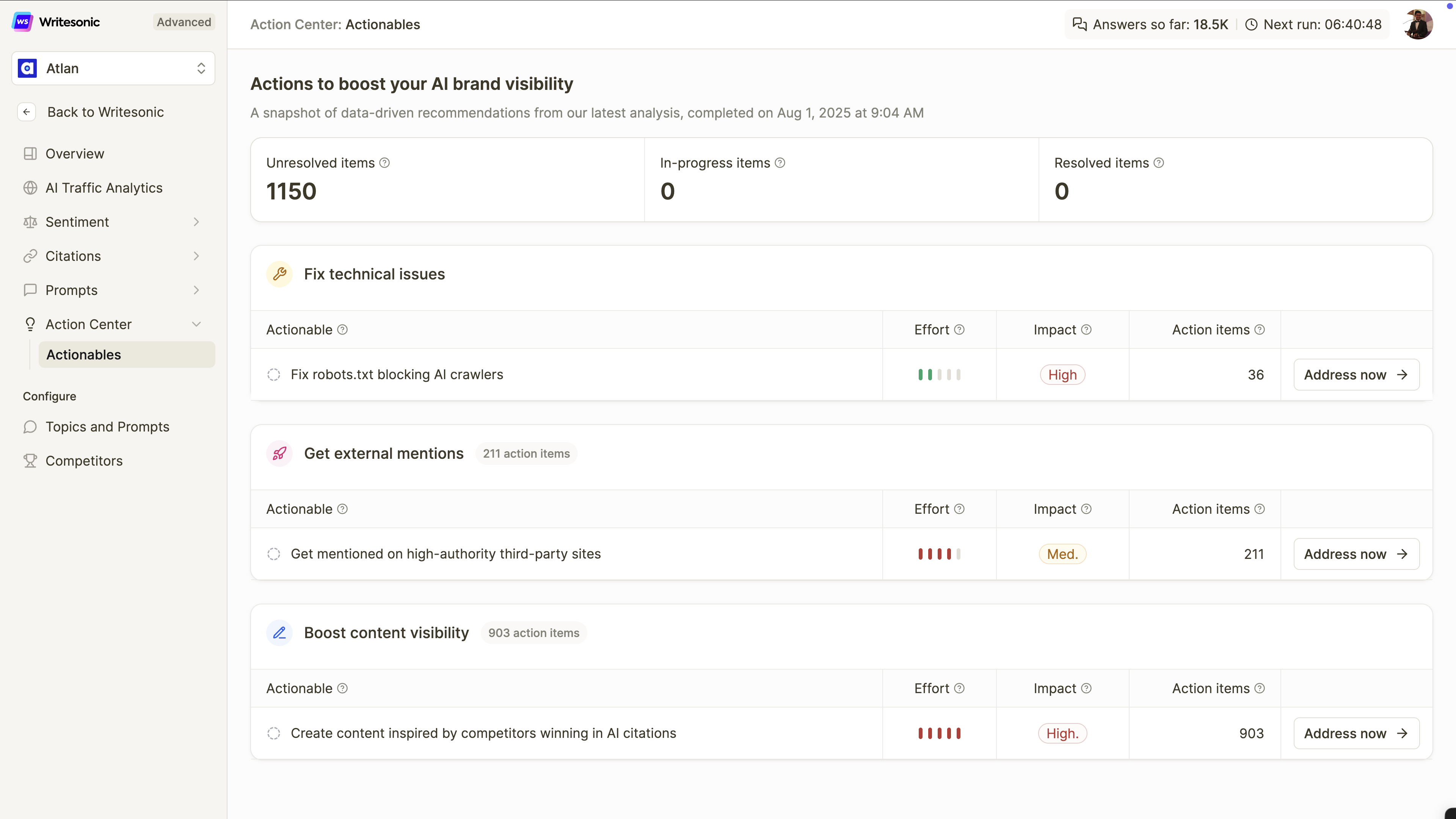Click the pencil icon for Boost content visibility

[279, 632]
